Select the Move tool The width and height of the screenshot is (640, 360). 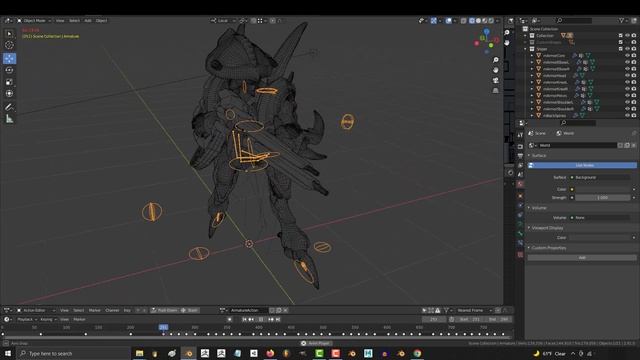pyautogui.click(x=9, y=58)
